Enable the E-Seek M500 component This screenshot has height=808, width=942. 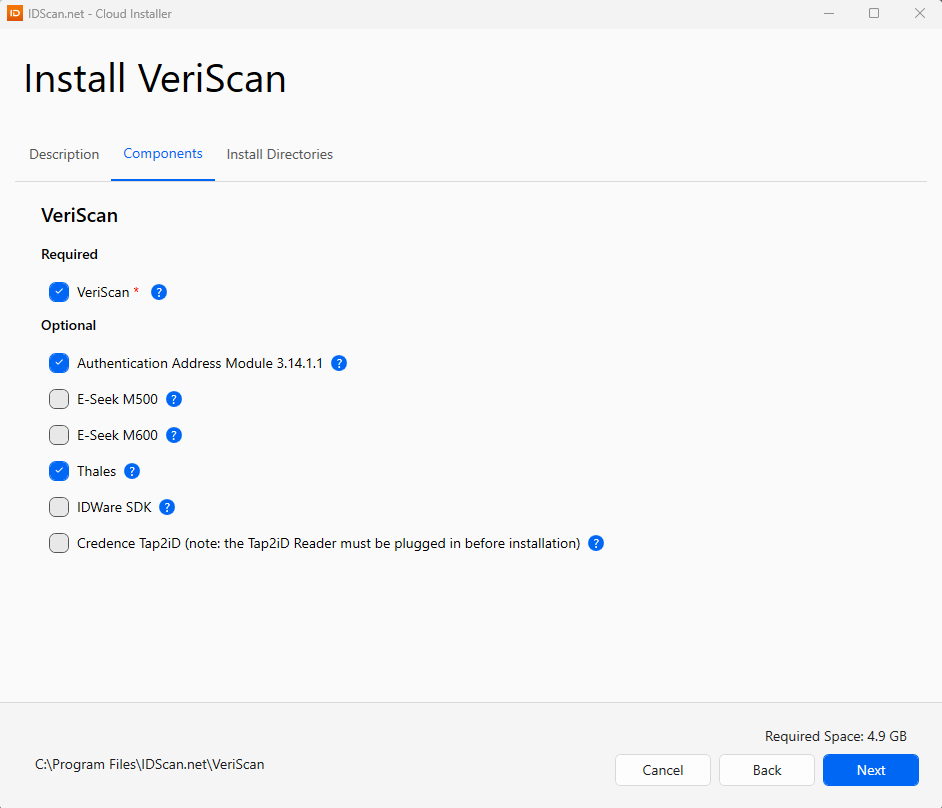59,399
